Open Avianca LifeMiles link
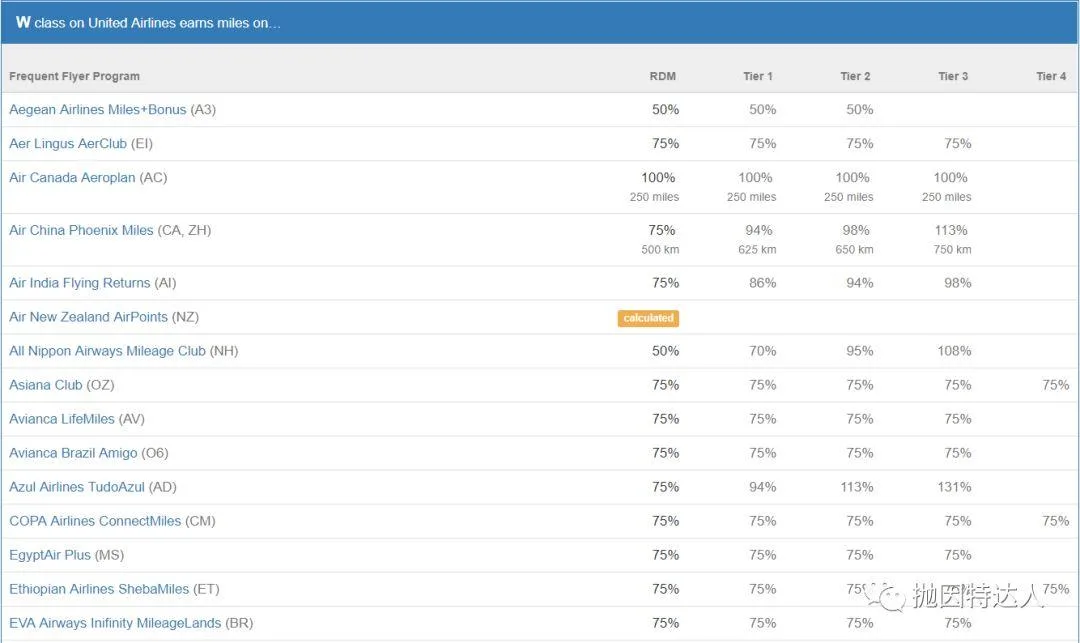Image resolution: width=1080 pixels, height=643 pixels. tap(62, 419)
